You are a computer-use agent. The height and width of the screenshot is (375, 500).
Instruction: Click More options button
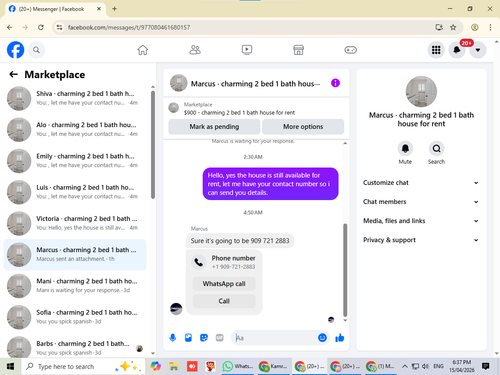(x=303, y=127)
